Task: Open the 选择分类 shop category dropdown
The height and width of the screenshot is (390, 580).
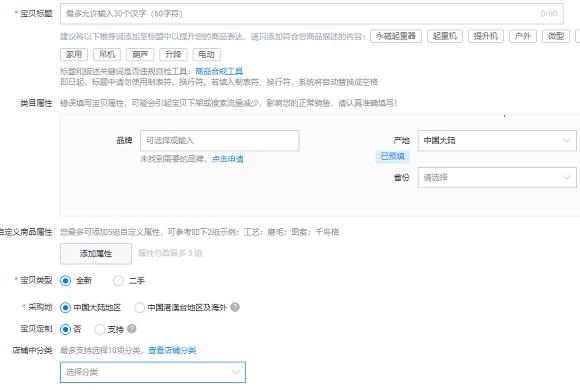Action: click(153, 372)
